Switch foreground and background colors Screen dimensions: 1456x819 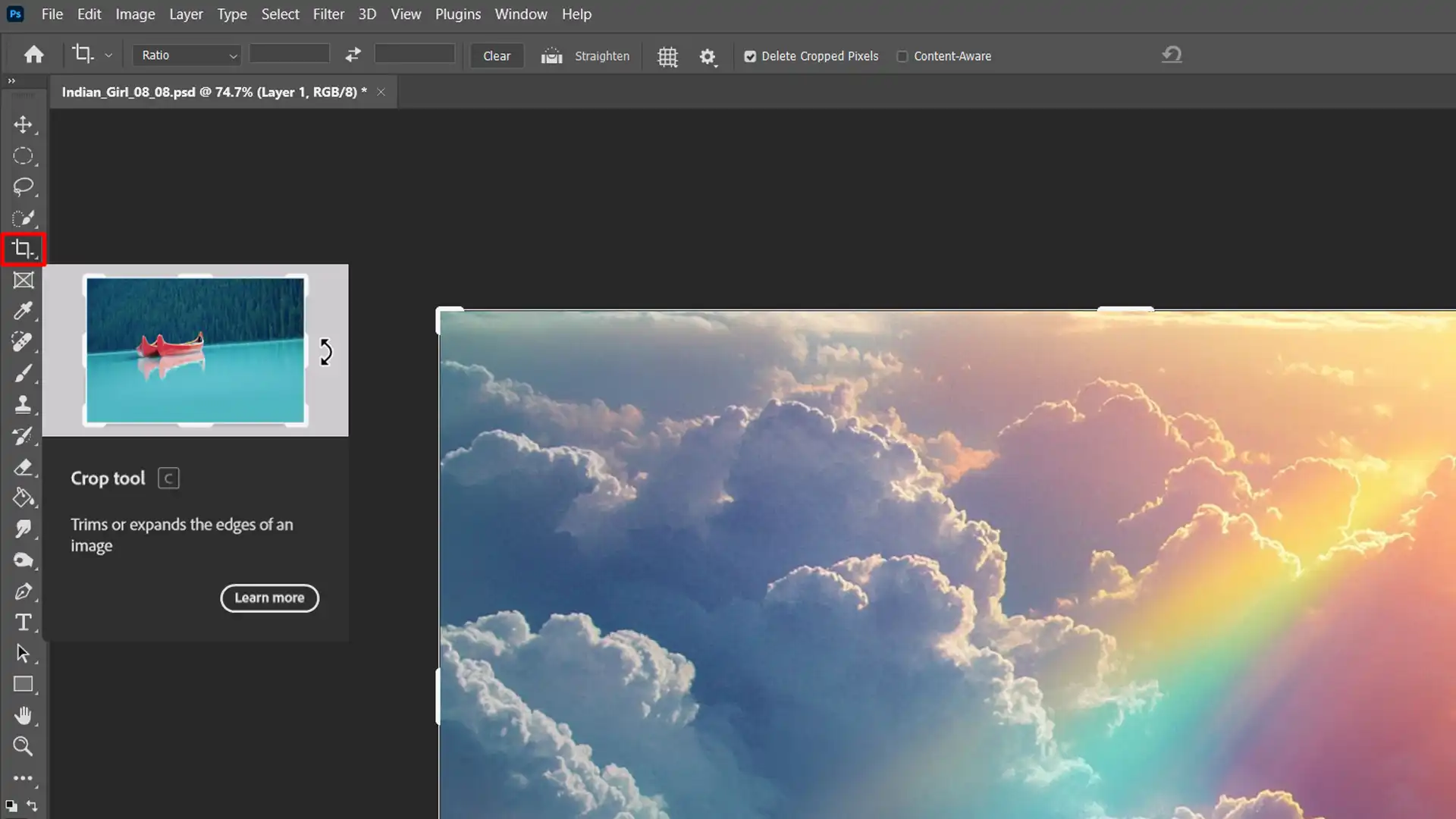click(33, 805)
